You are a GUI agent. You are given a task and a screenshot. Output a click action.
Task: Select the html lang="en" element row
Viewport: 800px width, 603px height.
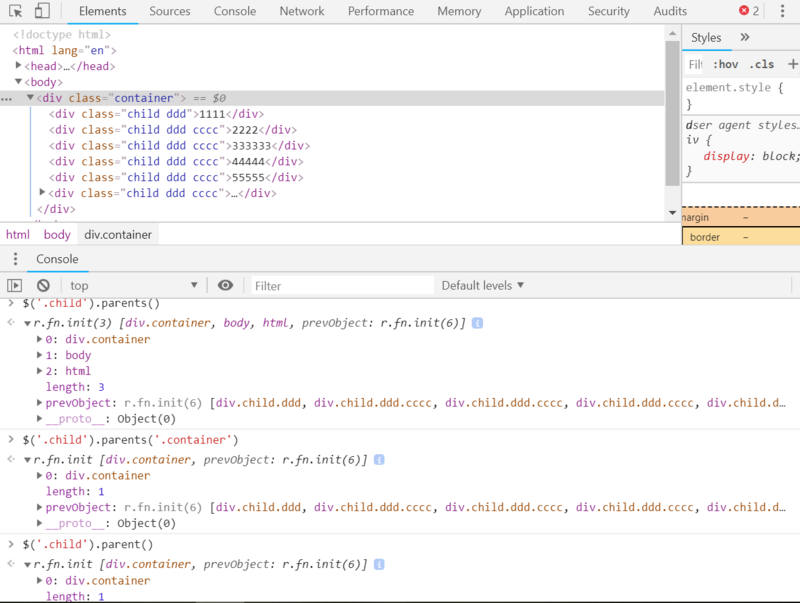pyautogui.click(x=64, y=50)
